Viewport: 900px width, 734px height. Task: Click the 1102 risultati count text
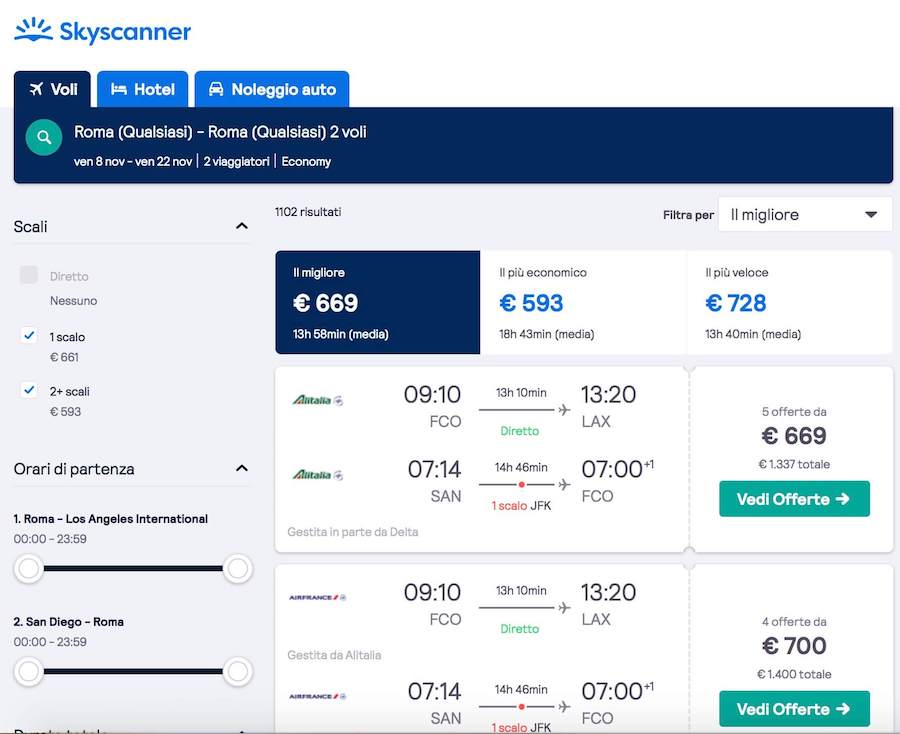(x=308, y=212)
